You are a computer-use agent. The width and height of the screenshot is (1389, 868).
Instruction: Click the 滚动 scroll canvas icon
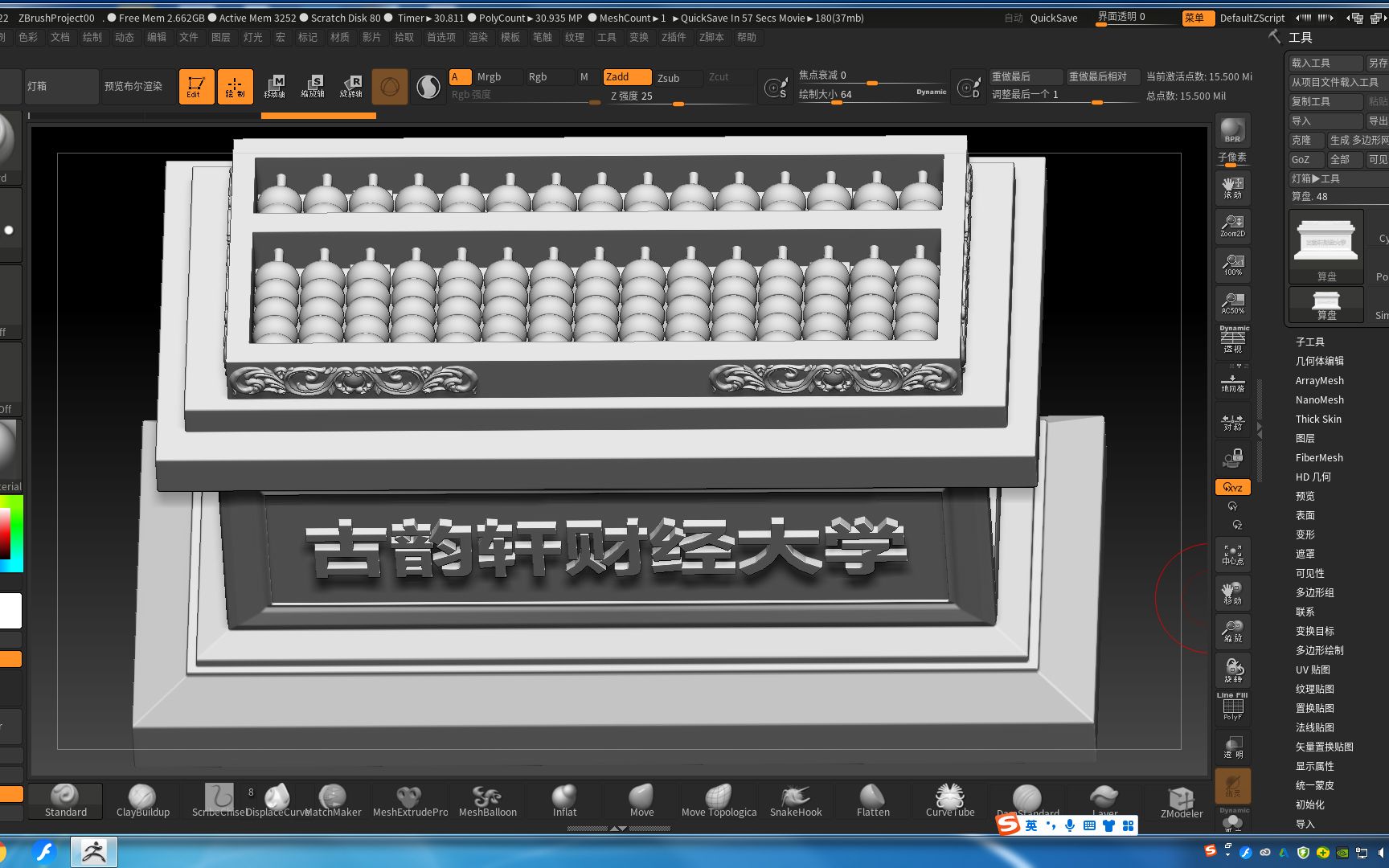pos(1232,187)
